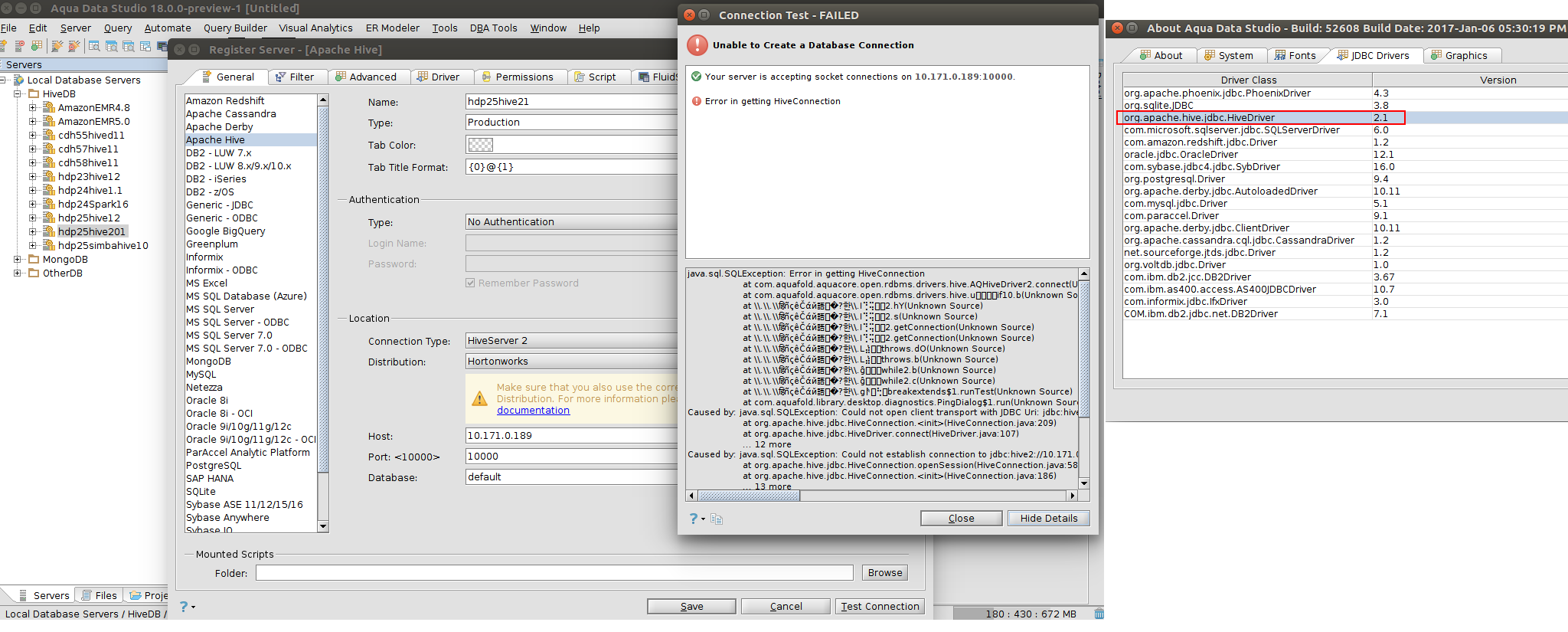Click the first query window toolbar icon
Screen dimensions: 1568x632
coord(94,46)
